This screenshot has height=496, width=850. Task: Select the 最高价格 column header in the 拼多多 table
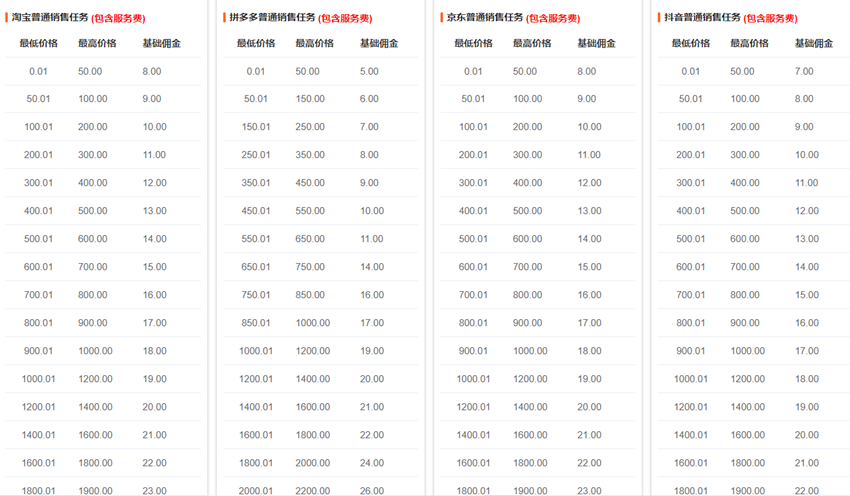[x=314, y=43]
